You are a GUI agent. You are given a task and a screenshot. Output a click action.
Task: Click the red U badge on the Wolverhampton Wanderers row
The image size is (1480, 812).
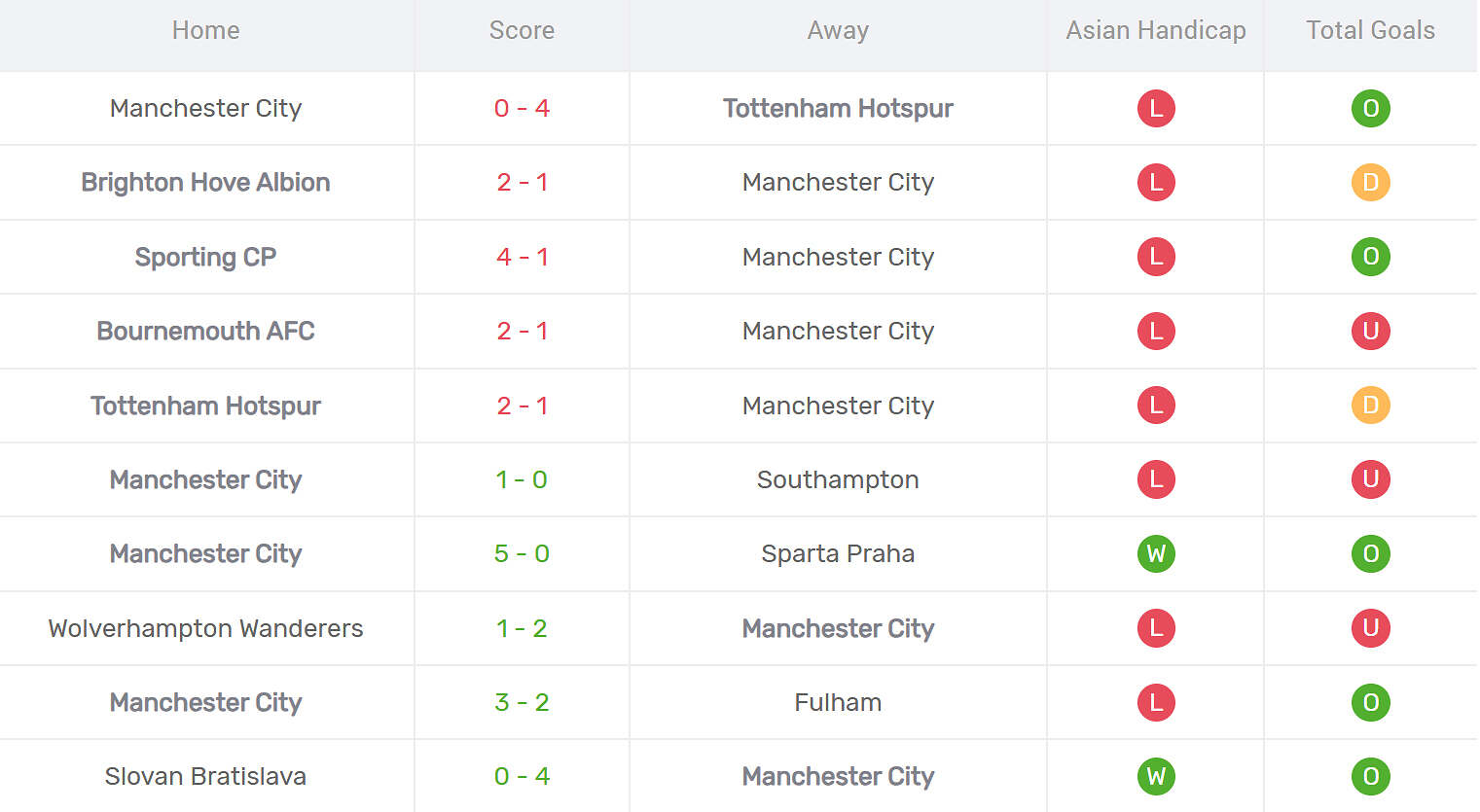1371,628
